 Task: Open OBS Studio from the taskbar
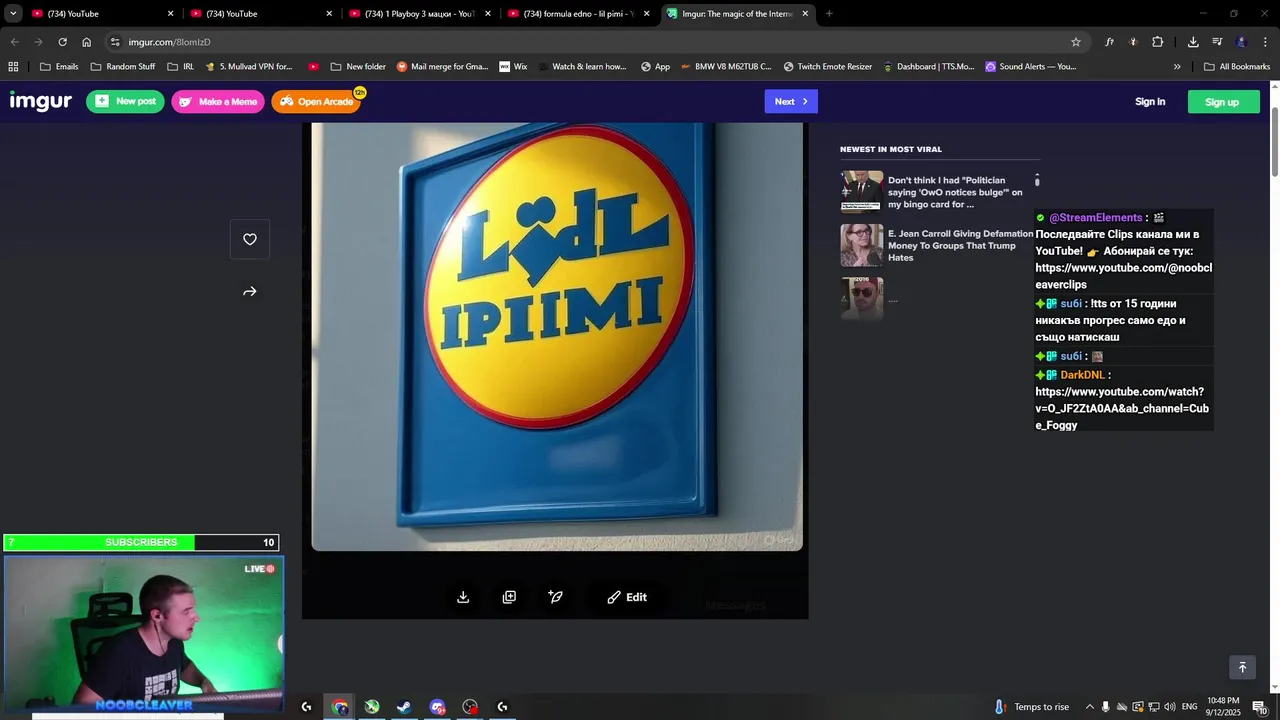(x=470, y=707)
